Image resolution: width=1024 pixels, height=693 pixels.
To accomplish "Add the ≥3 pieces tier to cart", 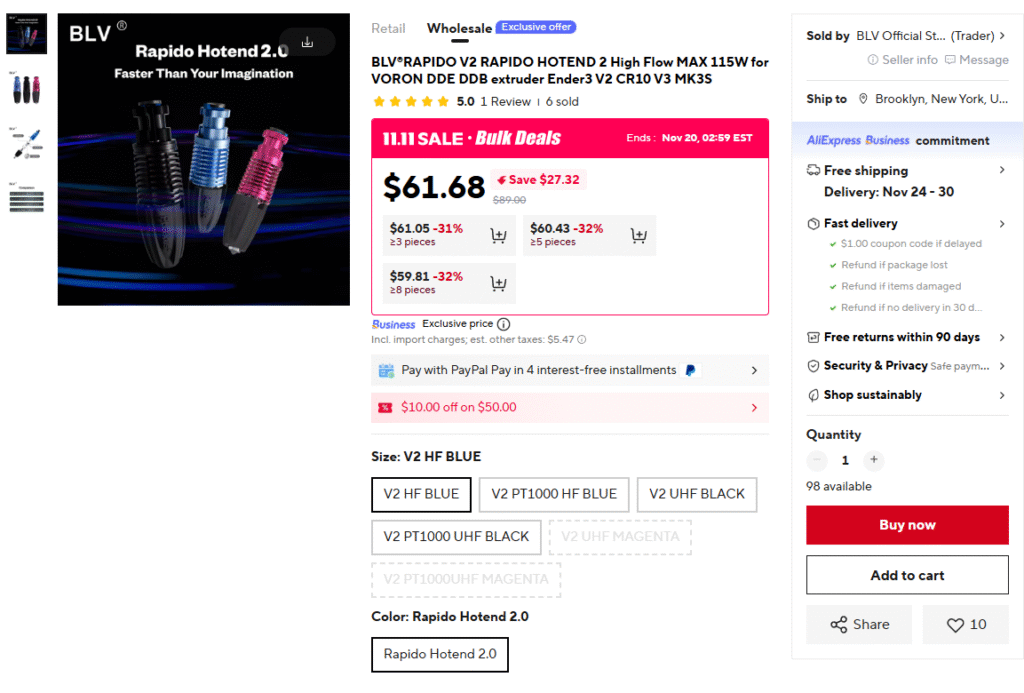I will (498, 236).
